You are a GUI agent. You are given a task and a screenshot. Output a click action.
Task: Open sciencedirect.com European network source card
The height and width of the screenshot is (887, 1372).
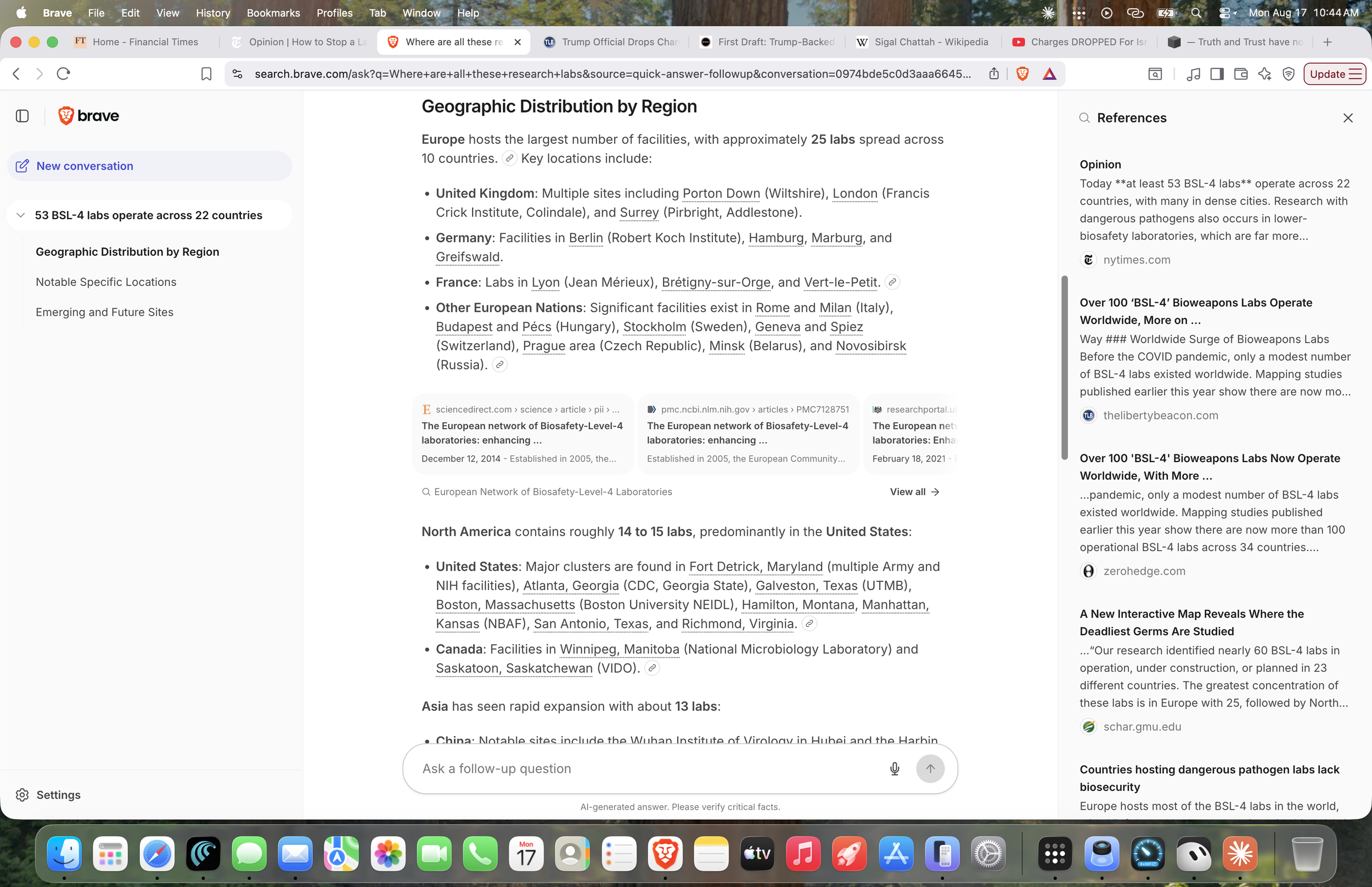pos(523,434)
